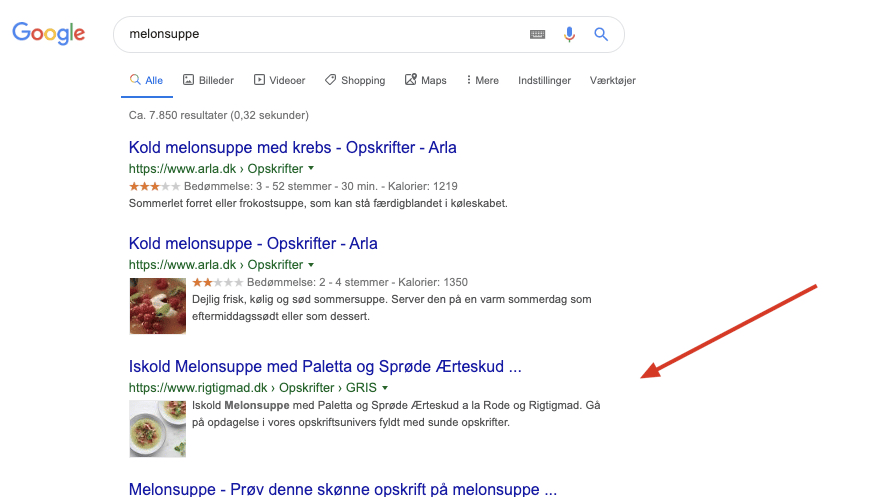Expand dropdown arrow of second Arla URL

(311, 264)
